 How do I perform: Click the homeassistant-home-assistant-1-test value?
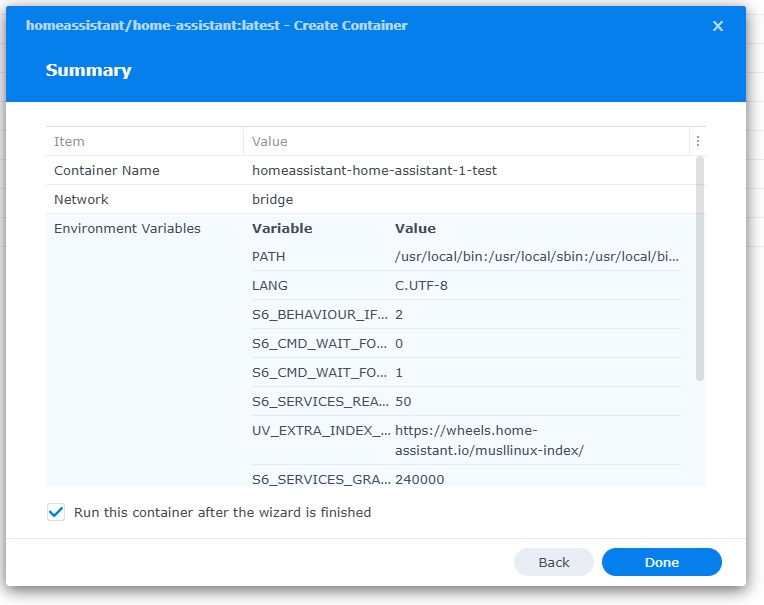point(374,170)
